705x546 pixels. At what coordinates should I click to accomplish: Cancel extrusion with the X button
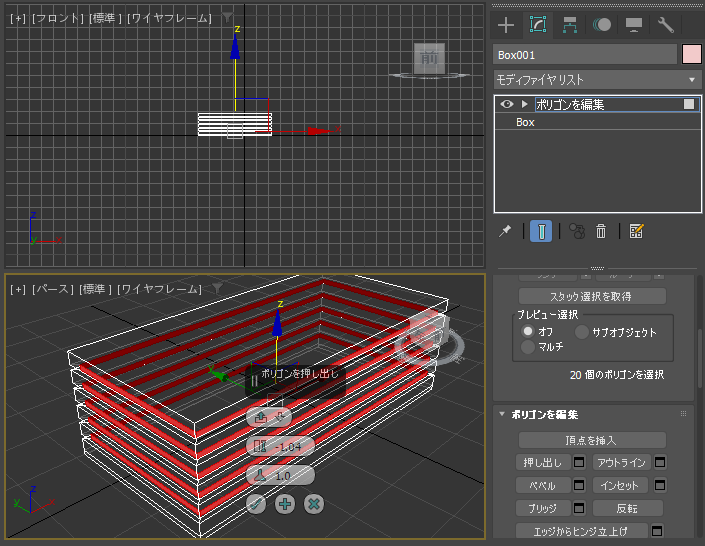(x=314, y=504)
